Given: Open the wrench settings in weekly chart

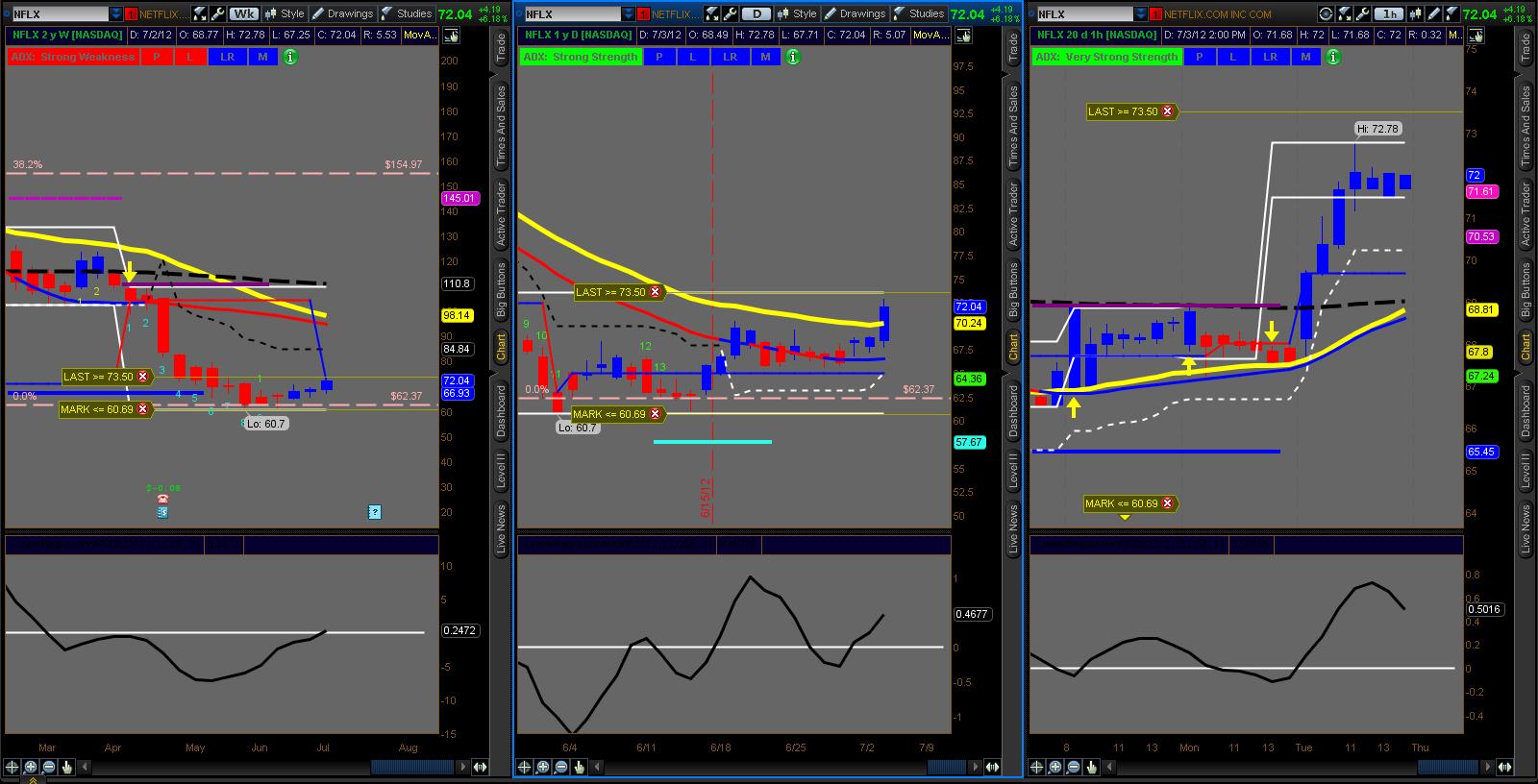Looking at the screenshot, I should pyautogui.click(x=217, y=13).
